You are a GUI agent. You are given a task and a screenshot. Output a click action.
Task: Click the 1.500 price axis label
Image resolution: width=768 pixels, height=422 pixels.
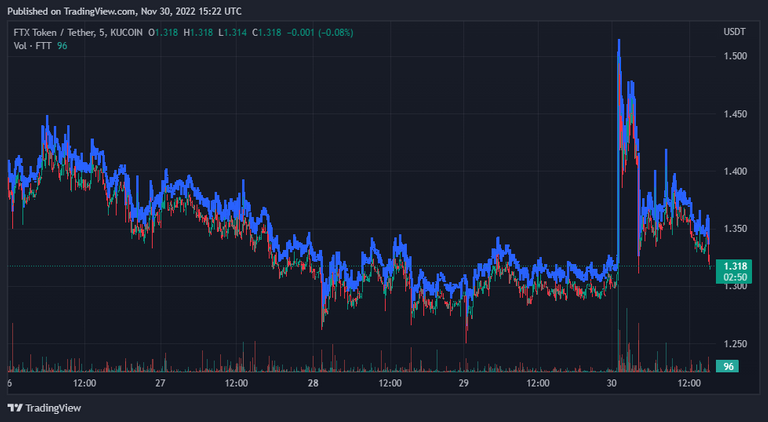(735, 56)
